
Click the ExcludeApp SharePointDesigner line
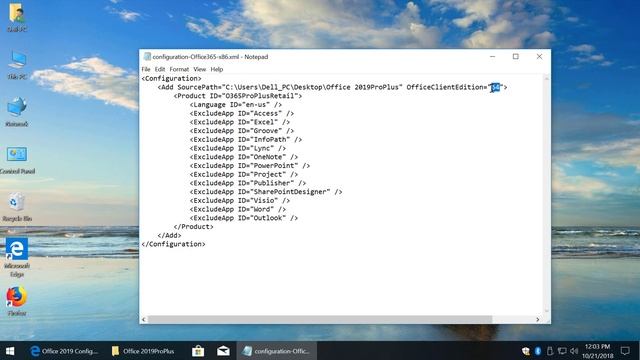coord(266,192)
